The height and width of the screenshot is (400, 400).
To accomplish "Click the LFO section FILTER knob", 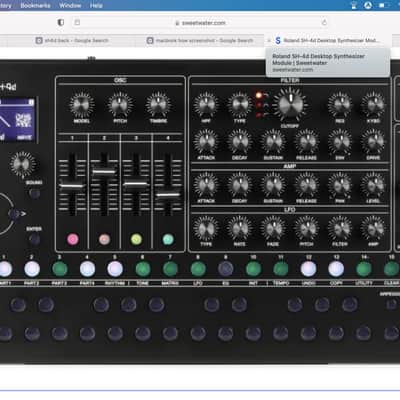I will [x=340, y=228].
